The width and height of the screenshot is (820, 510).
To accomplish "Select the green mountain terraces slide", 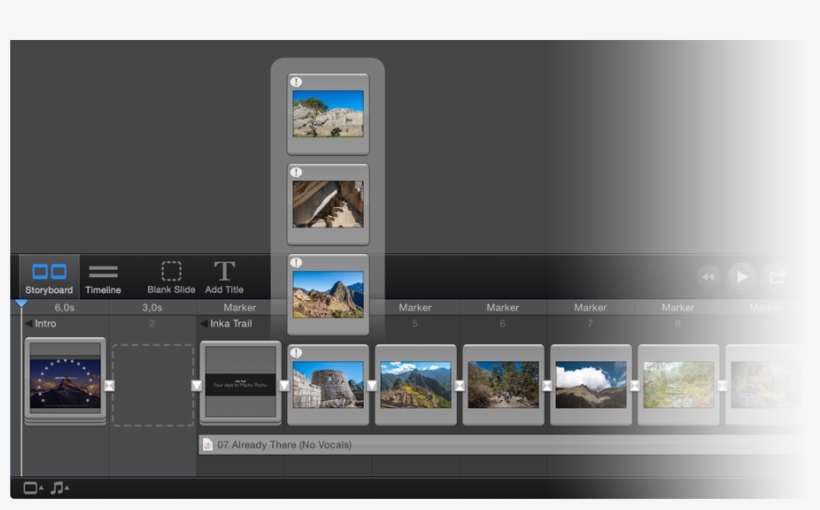I will pyautogui.click(x=416, y=385).
